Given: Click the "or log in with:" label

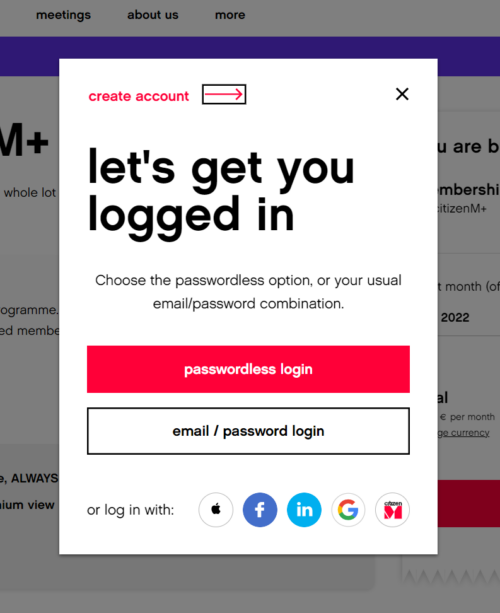Looking at the screenshot, I should point(131,510).
